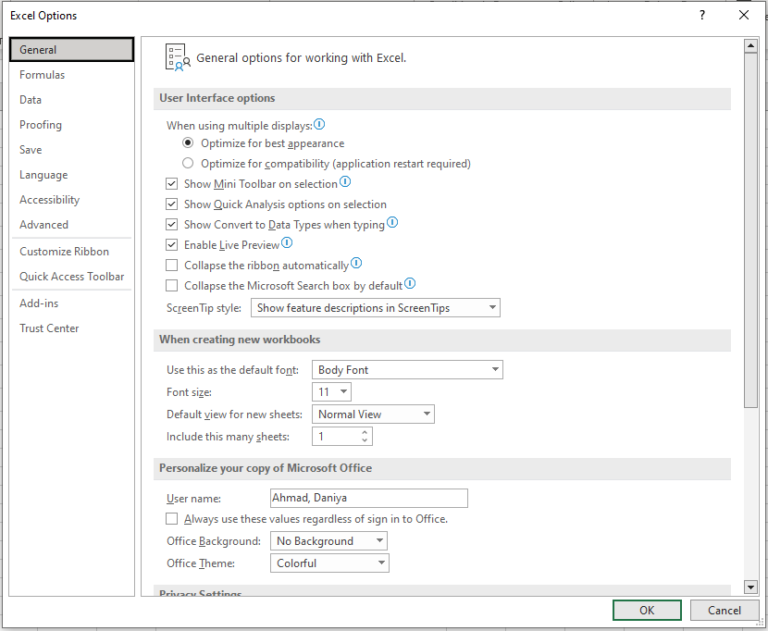
Task: Enable Collapse the ribbon automatically
Action: pyautogui.click(x=171, y=265)
